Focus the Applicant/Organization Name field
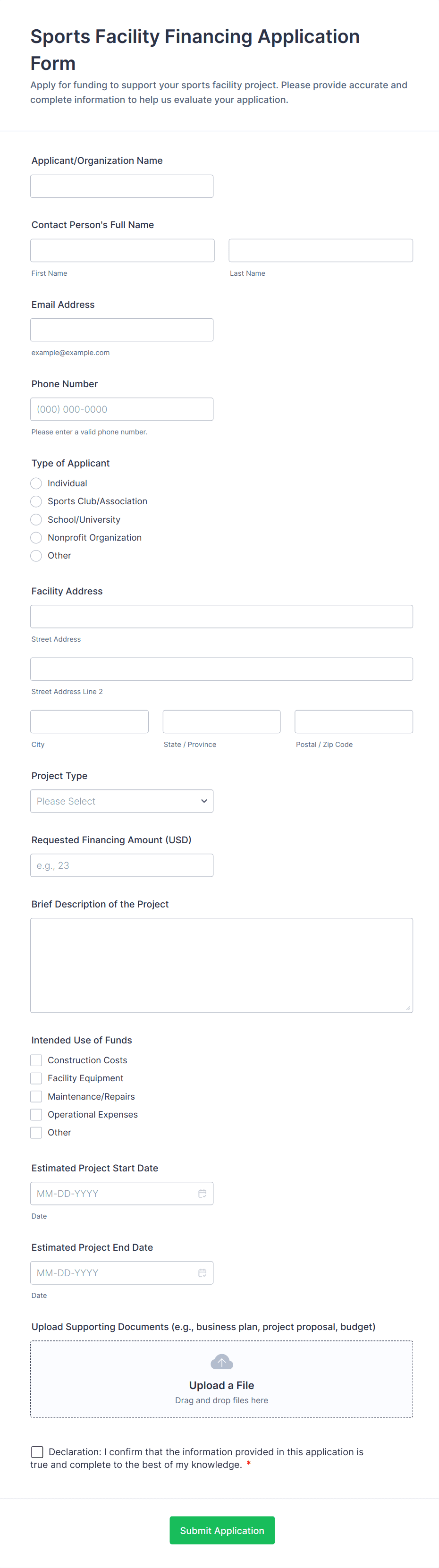 (x=122, y=186)
